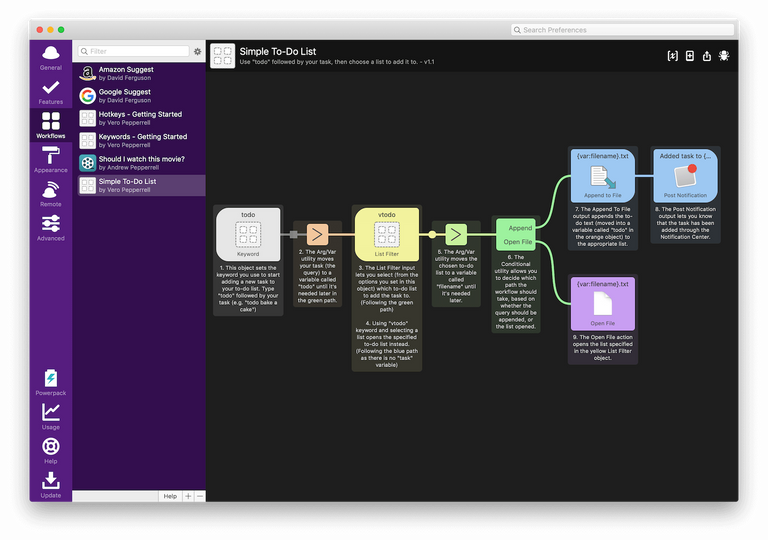Select Hotkeys - Getting Started workflow
Viewport: 768px width, 540px height.
tap(140, 119)
